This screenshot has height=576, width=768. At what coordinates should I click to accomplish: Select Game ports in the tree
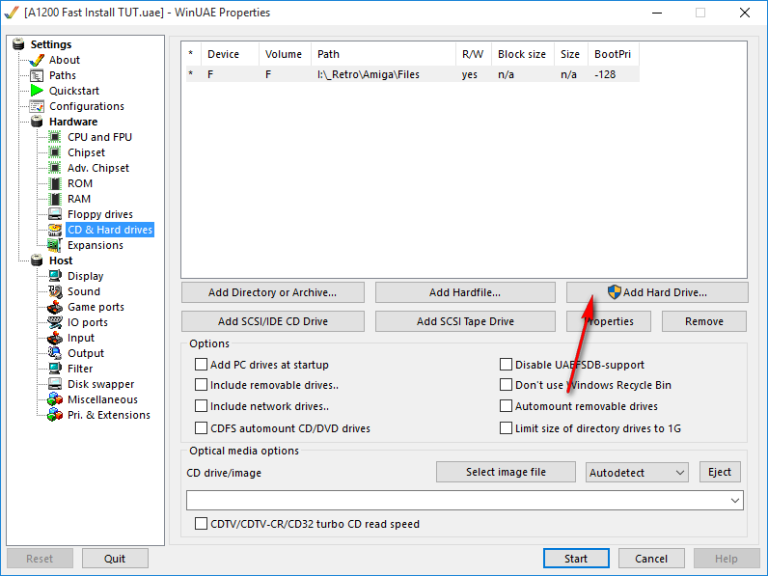click(96, 307)
